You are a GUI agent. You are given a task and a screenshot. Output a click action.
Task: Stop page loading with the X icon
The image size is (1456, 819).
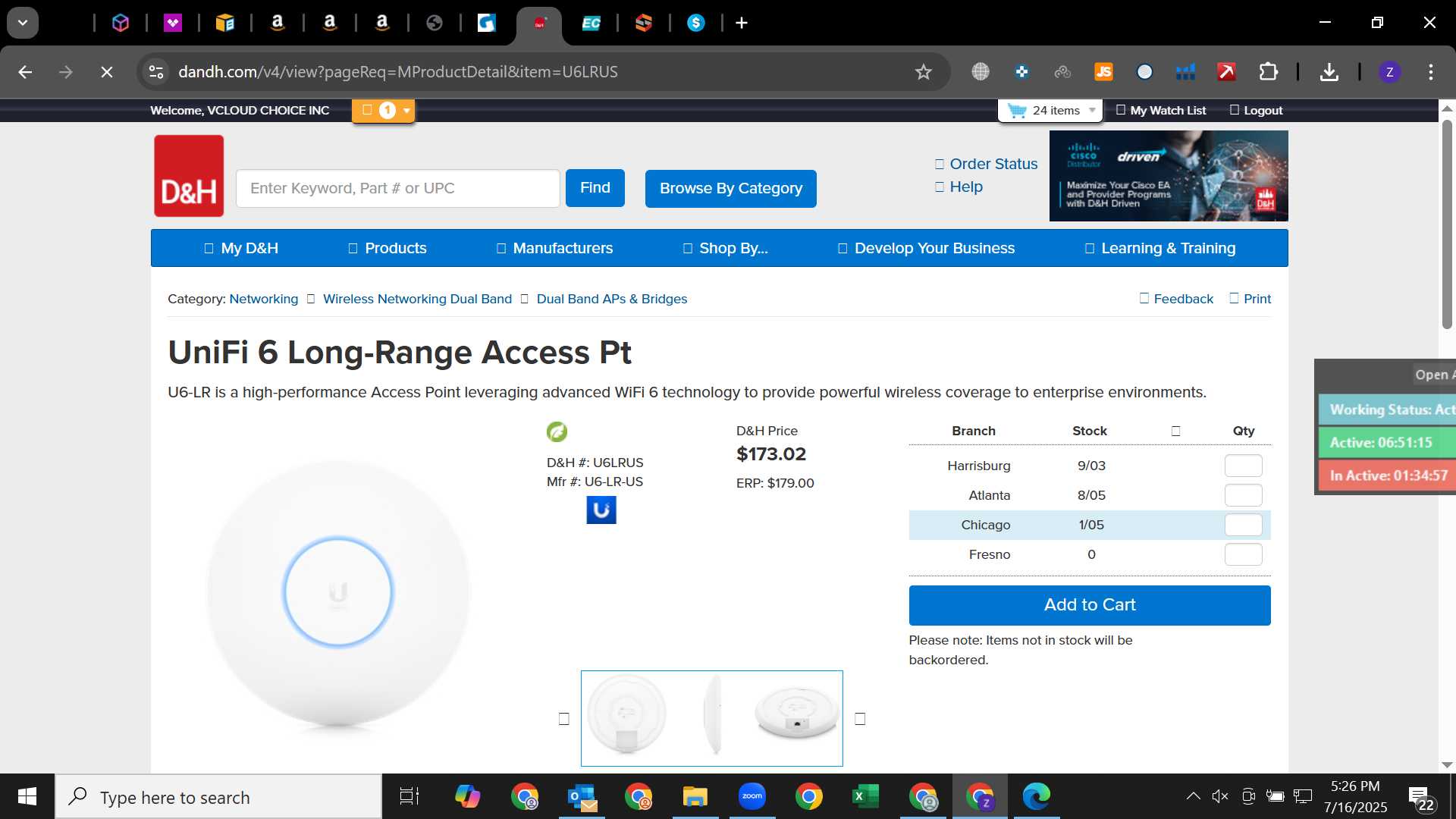pos(107,72)
